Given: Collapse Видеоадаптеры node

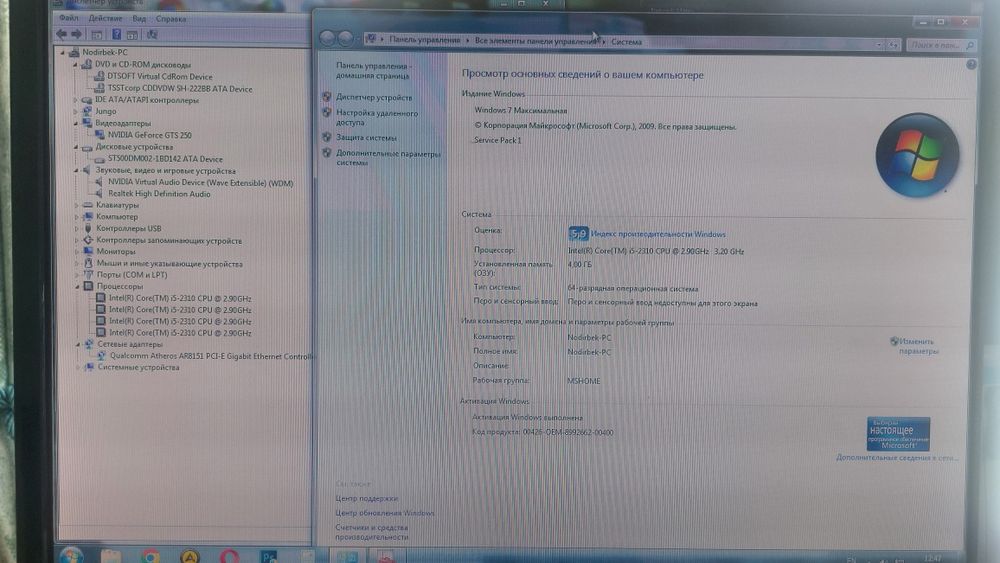Looking at the screenshot, I should coord(76,123).
